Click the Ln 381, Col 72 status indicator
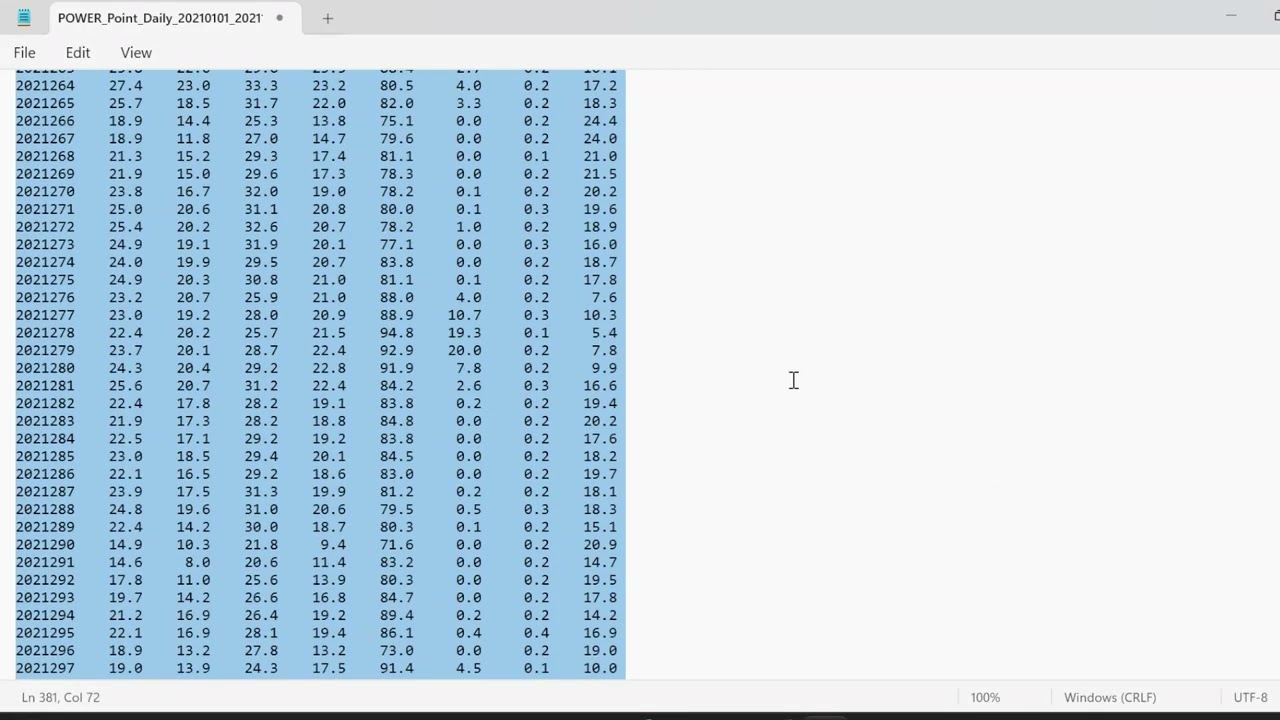 61,697
